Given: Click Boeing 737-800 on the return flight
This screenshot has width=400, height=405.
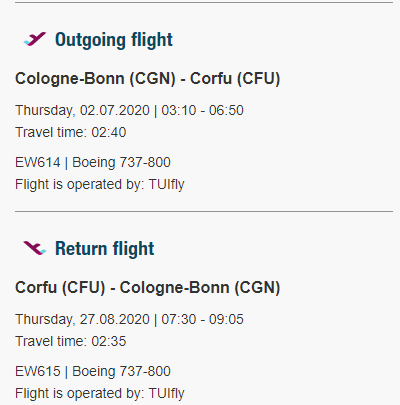Looking at the screenshot, I should click(x=121, y=371).
